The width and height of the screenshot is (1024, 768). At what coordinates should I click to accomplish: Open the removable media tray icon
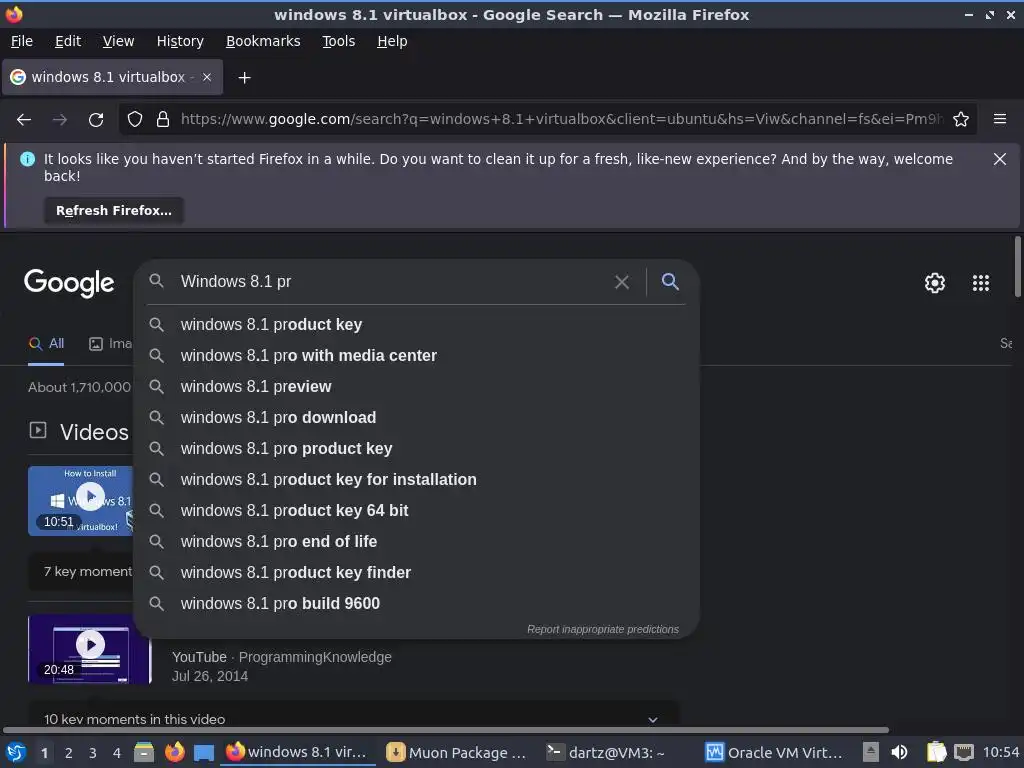pyautogui.click(x=871, y=752)
